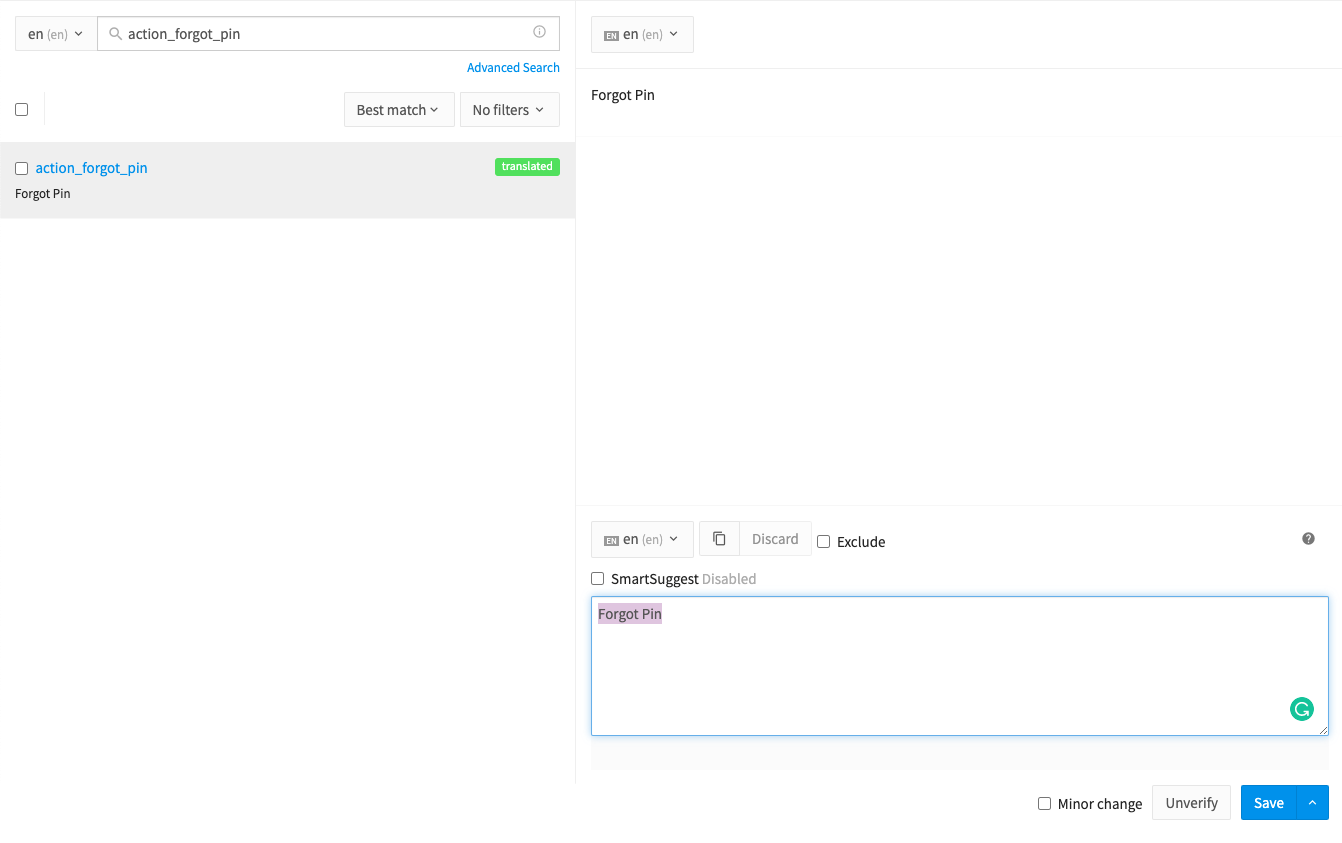Toggle the select all keys checkbox

coord(22,110)
